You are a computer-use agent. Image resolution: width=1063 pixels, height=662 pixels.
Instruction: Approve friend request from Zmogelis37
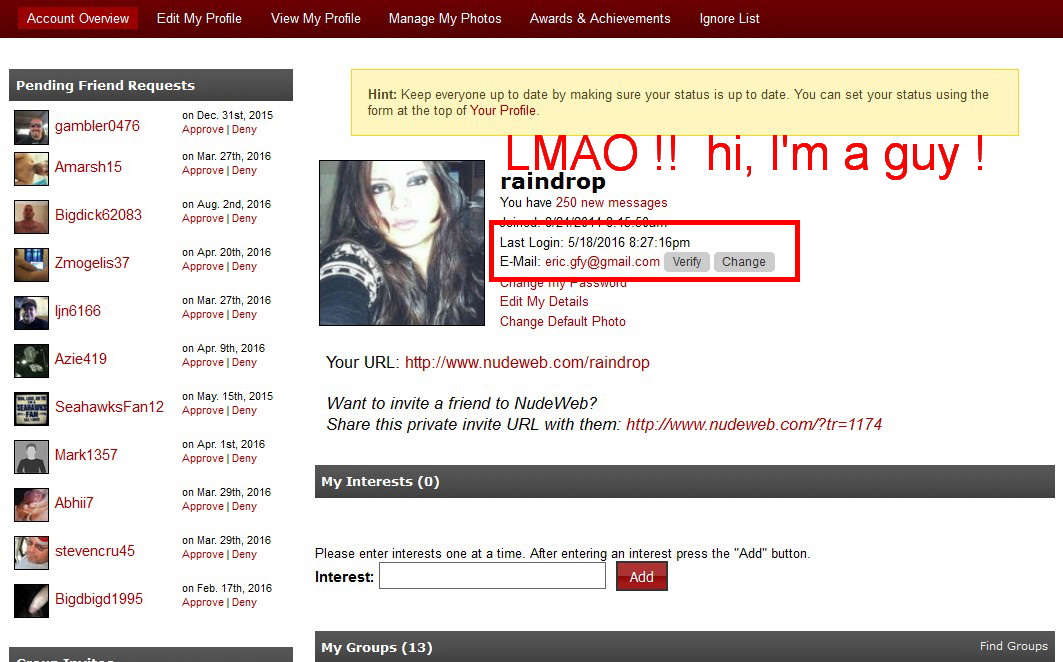pyautogui.click(x=202, y=267)
